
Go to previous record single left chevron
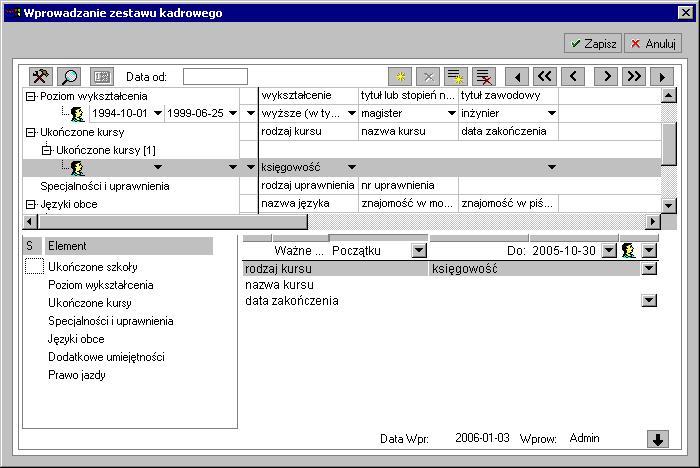point(573,77)
